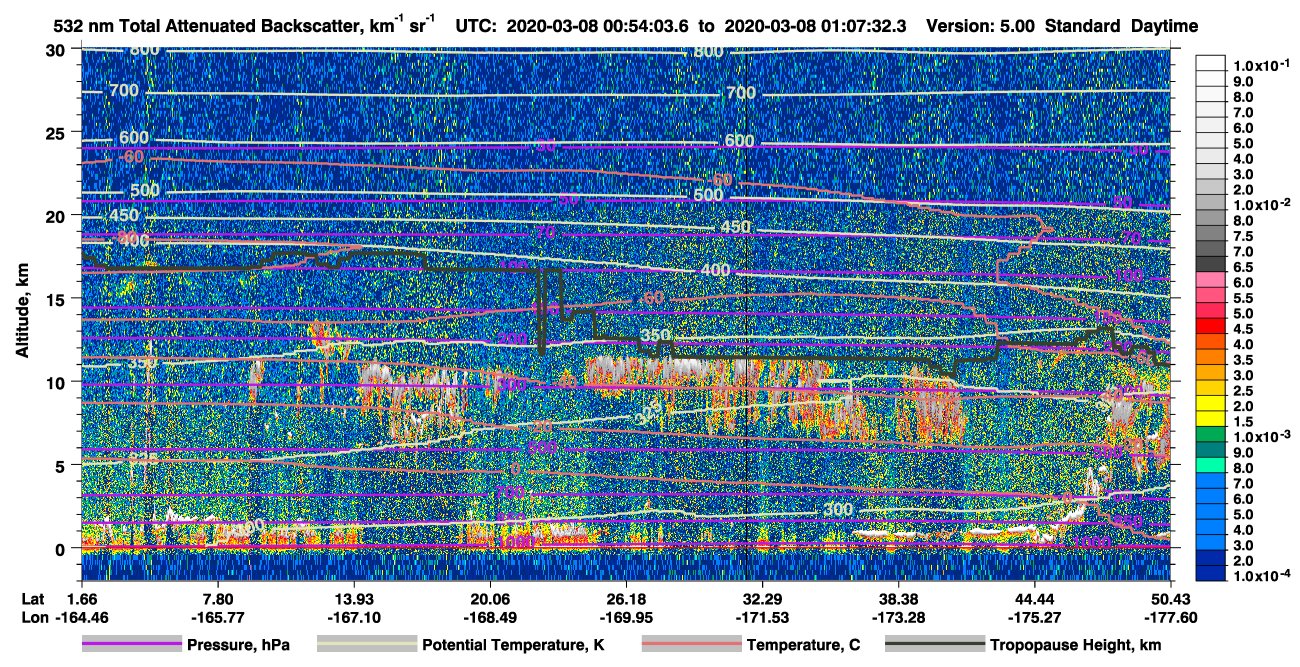Image resolution: width=1300 pixels, height=667 pixels.
Task: Click the latitude value '26.18'
Action: tap(626, 598)
